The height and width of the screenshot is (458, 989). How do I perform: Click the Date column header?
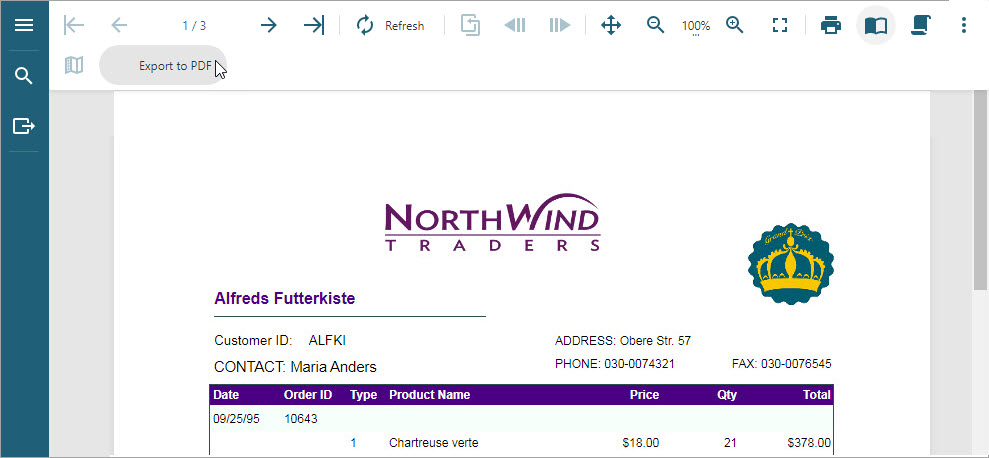[226, 395]
